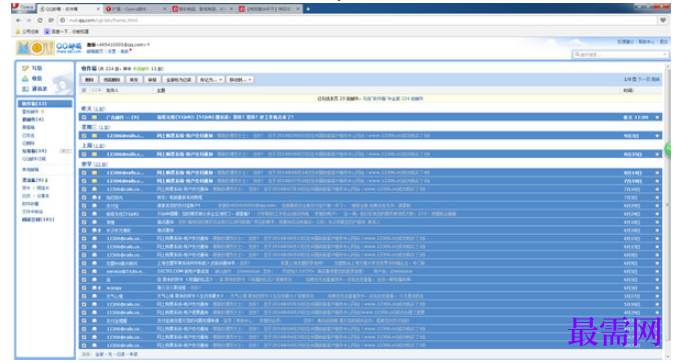The width and height of the screenshot is (680, 363).
Task: Uncheck the service@51cto message checkbox
Action: point(84,271)
